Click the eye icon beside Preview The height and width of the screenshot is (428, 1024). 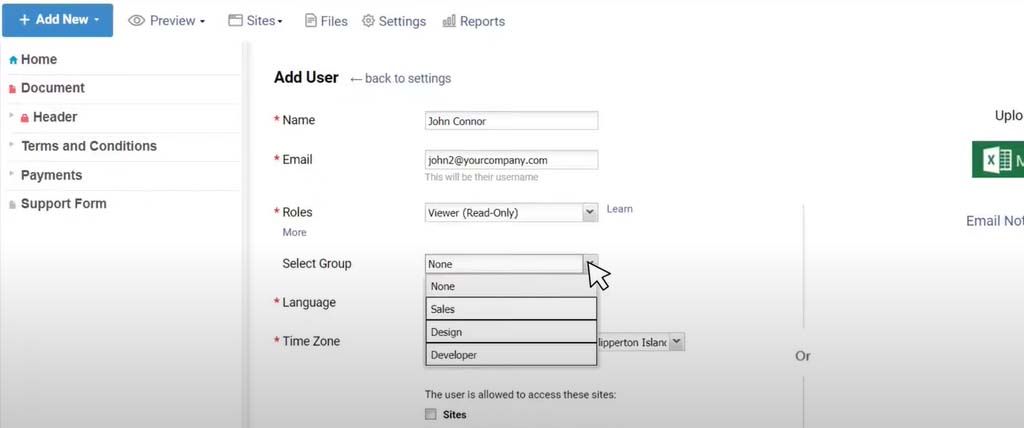136,21
